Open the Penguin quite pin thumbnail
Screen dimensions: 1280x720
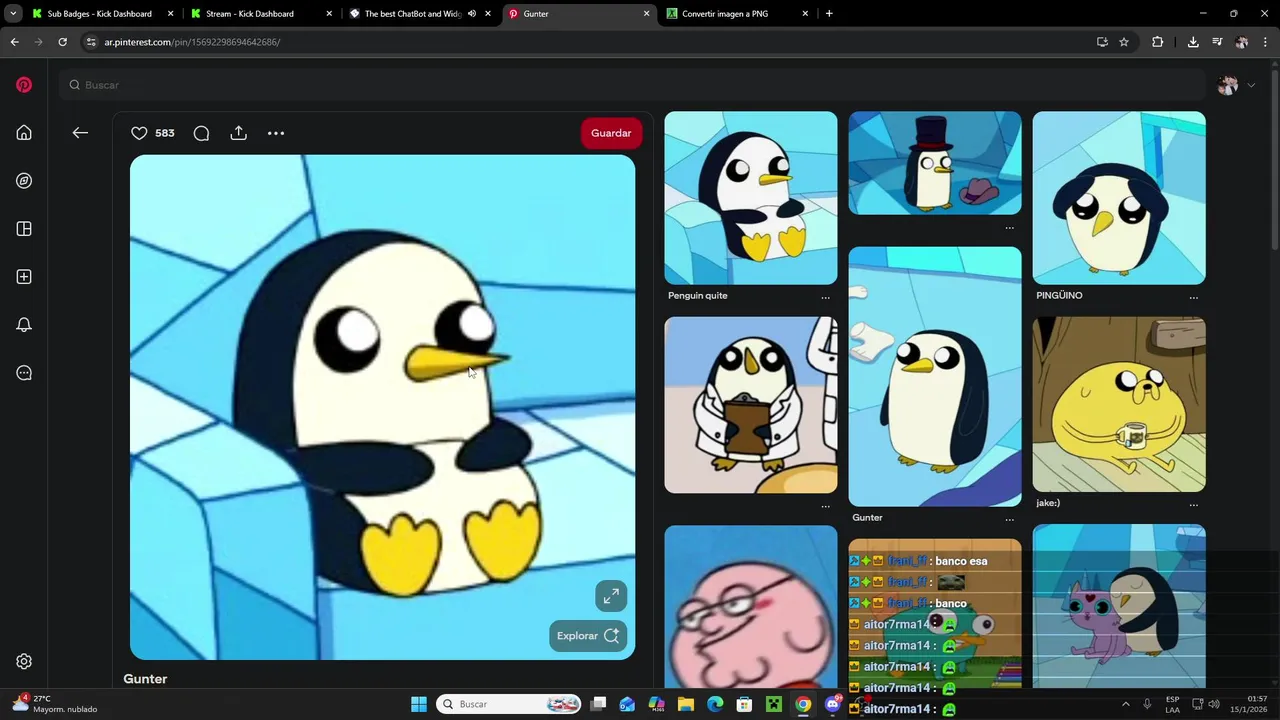pos(751,198)
